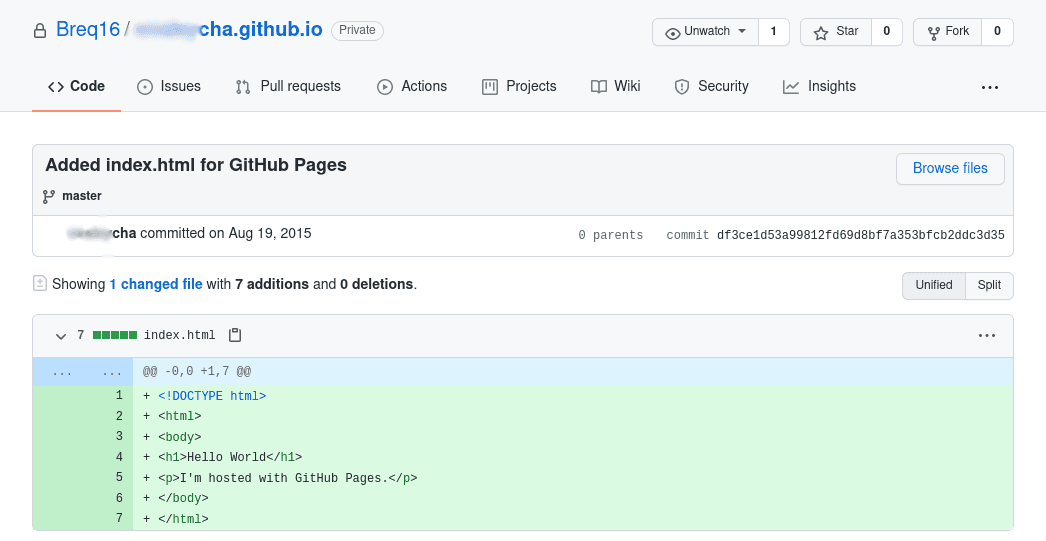
Task: Open the Breq16 owner profile link
Action: [x=88, y=30]
